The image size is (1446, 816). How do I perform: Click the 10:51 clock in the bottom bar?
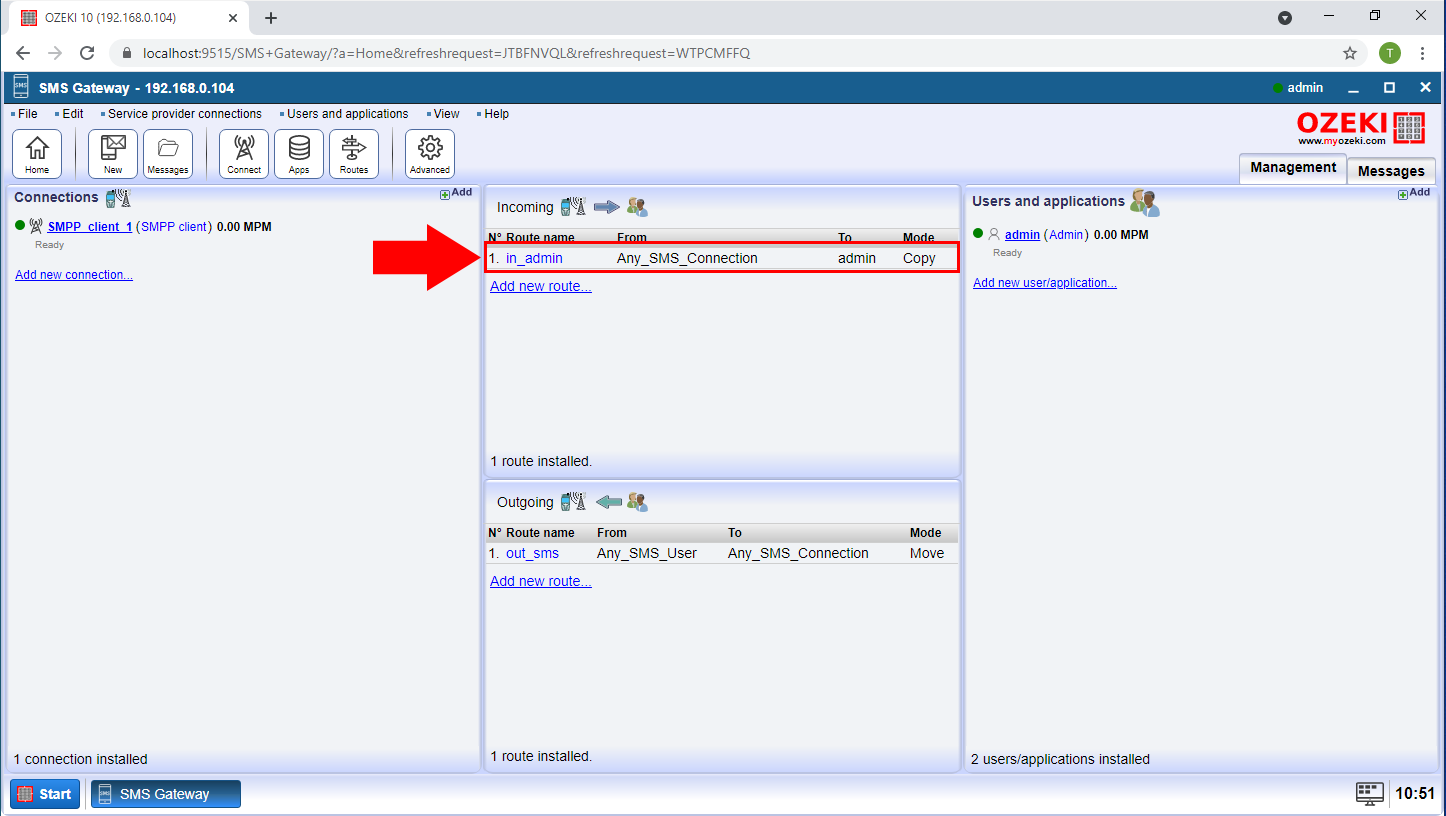point(1415,794)
